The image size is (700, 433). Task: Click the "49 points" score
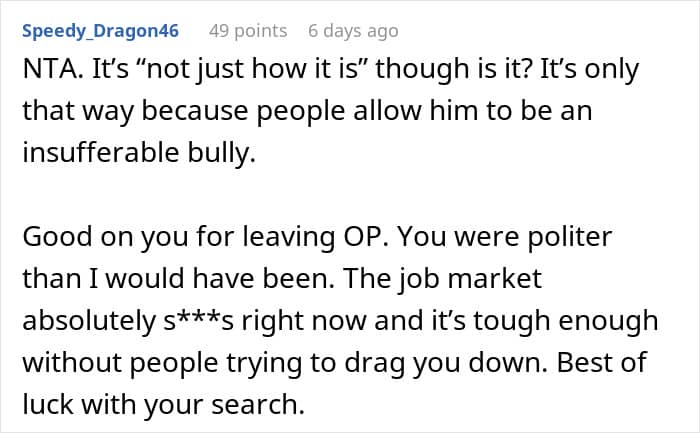247,31
